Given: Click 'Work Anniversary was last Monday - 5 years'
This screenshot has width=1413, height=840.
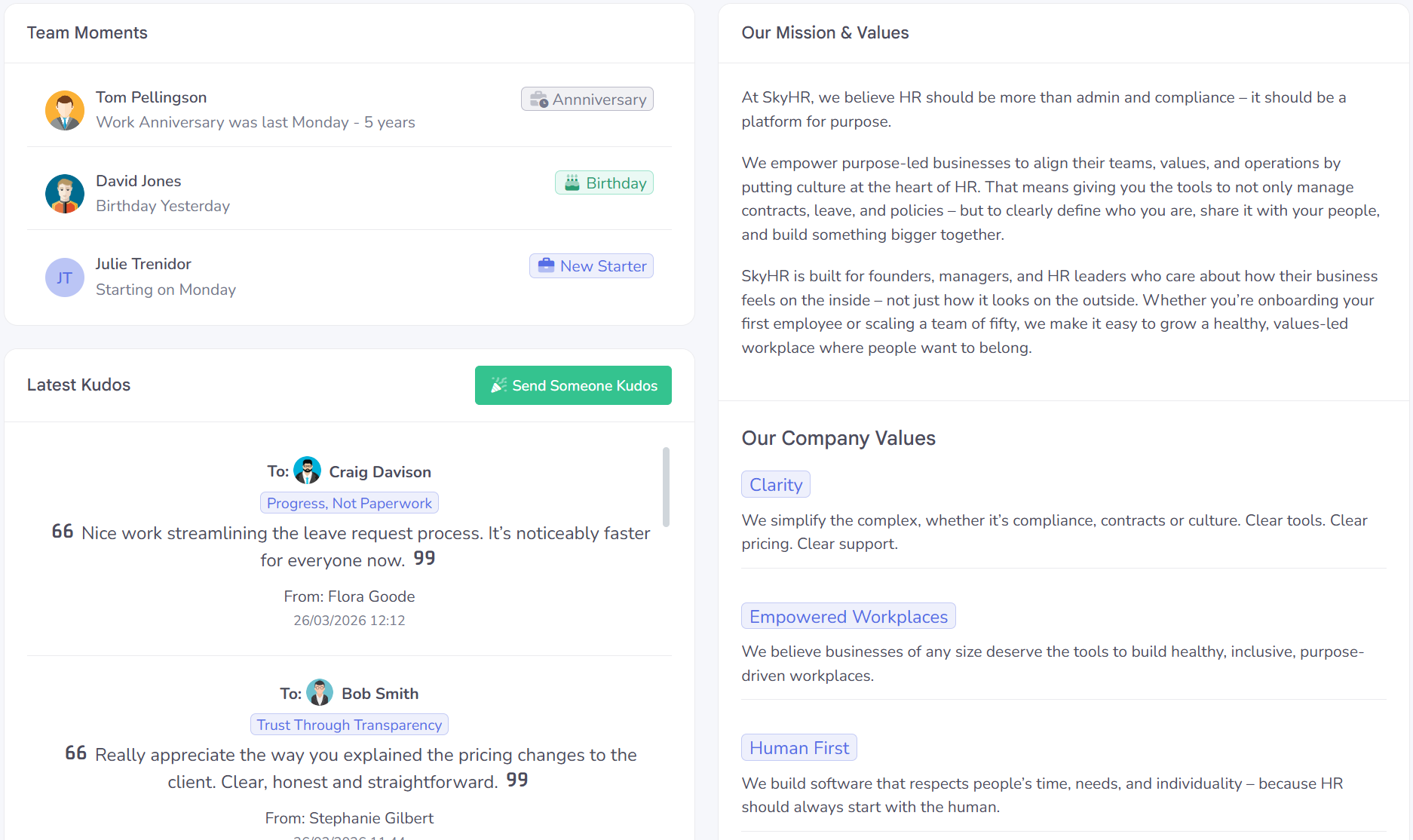Looking at the screenshot, I should (256, 122).
